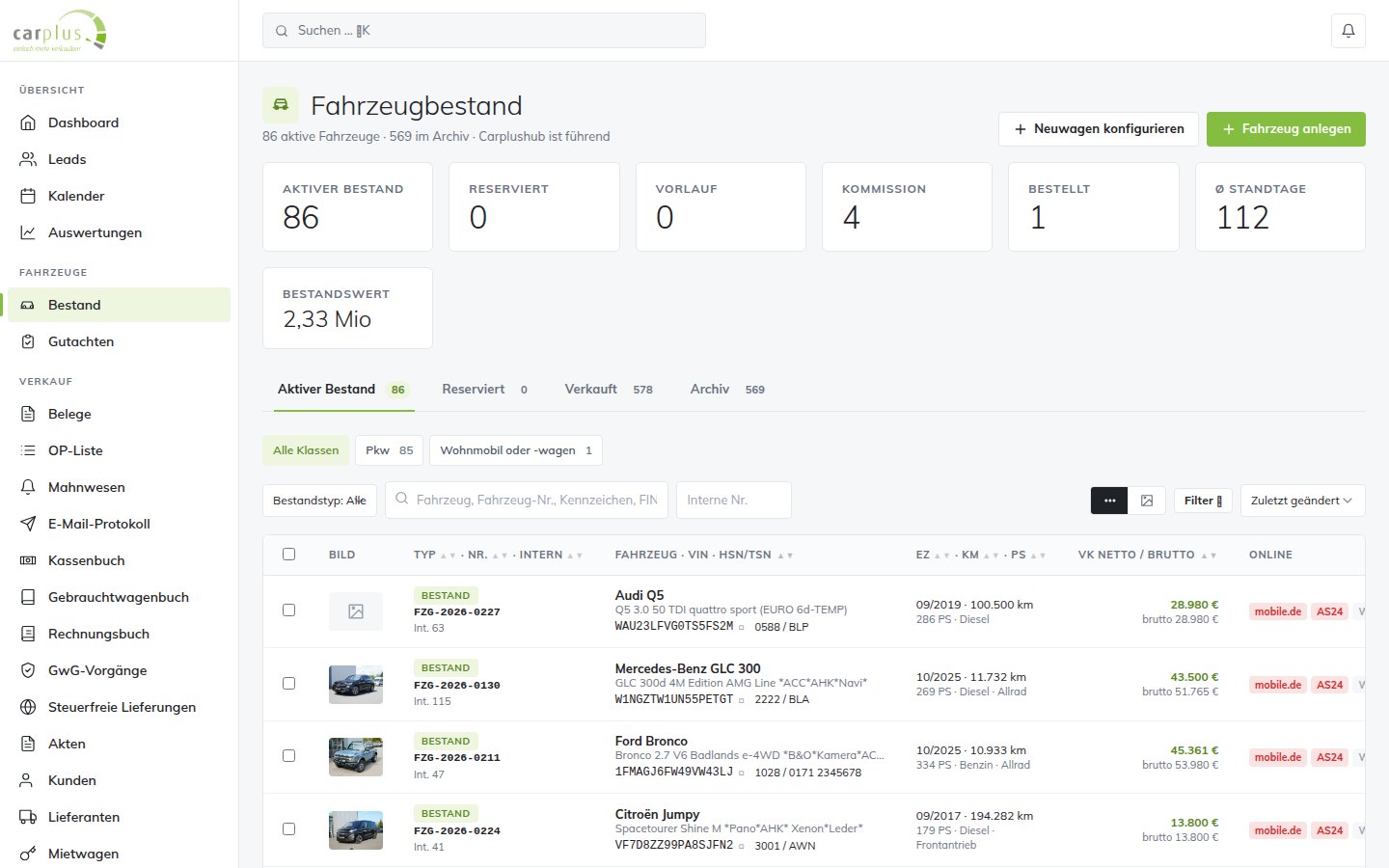The width and height of the screenshot is (1389, 868).
Task: Check the Audi Q5 row checkbox
Action: (288, 610)
